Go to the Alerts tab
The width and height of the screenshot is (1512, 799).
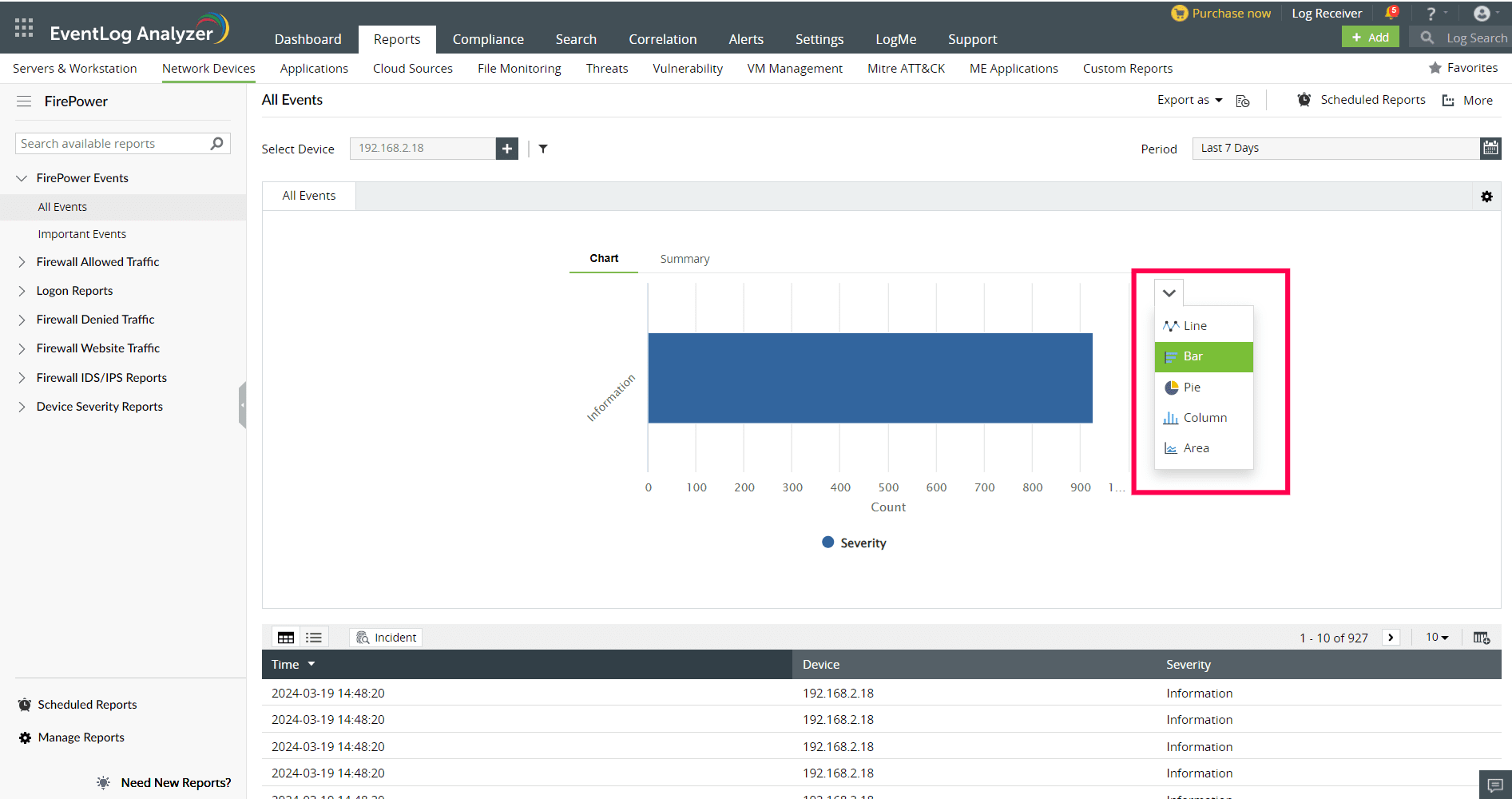click(746, 39)
